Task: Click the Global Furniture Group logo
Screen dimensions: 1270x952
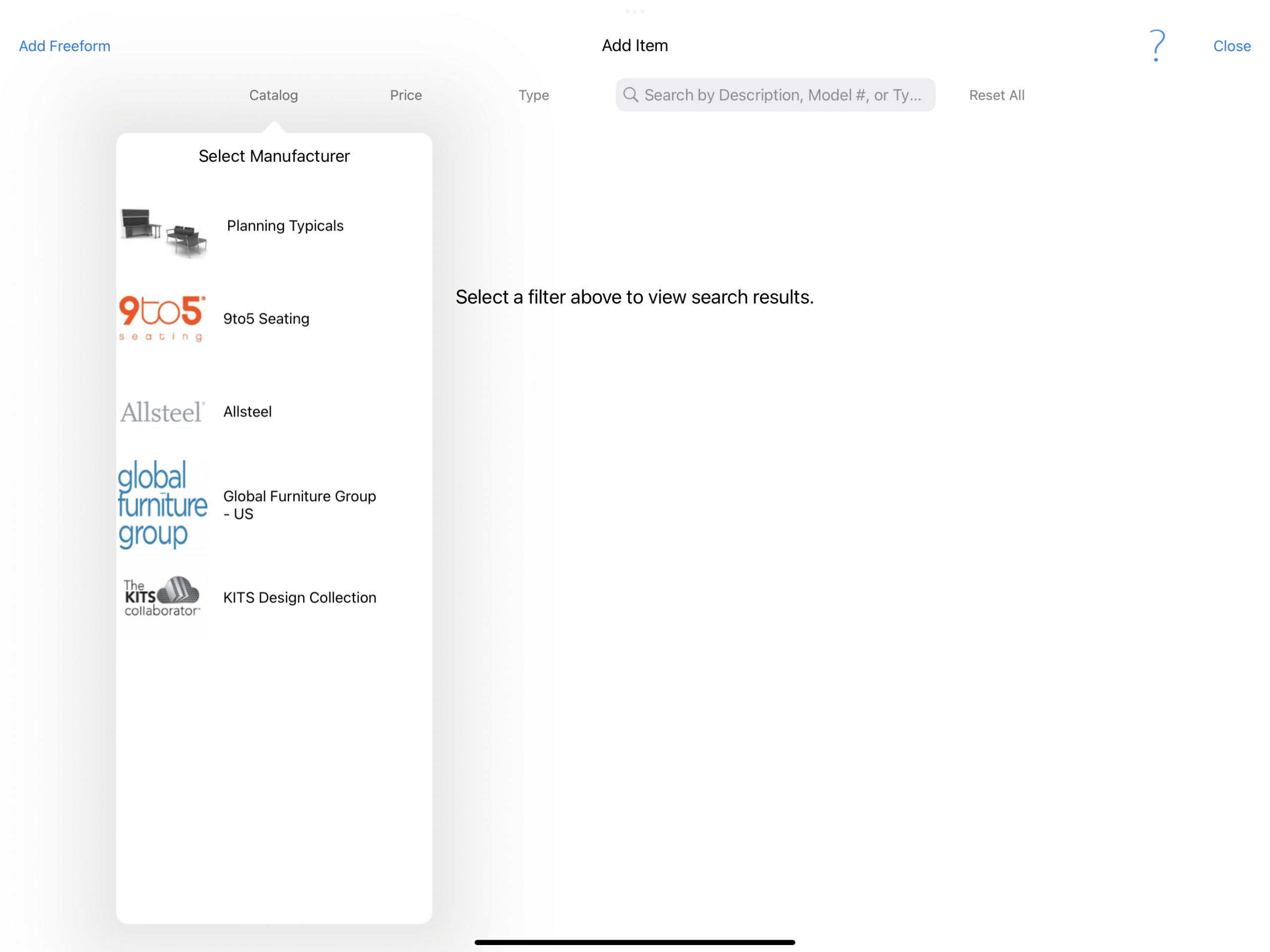Action: point(163,505)
